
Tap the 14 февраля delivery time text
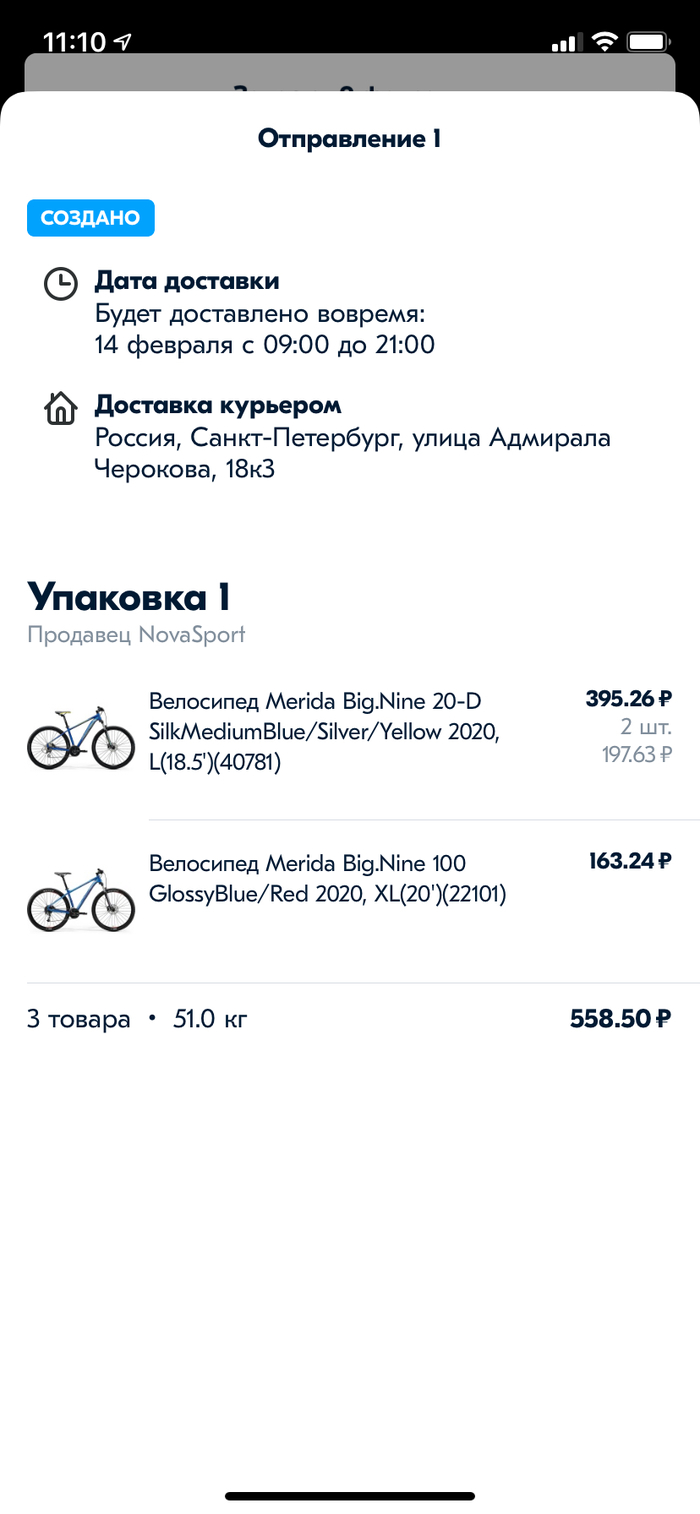tap(265, 346)
